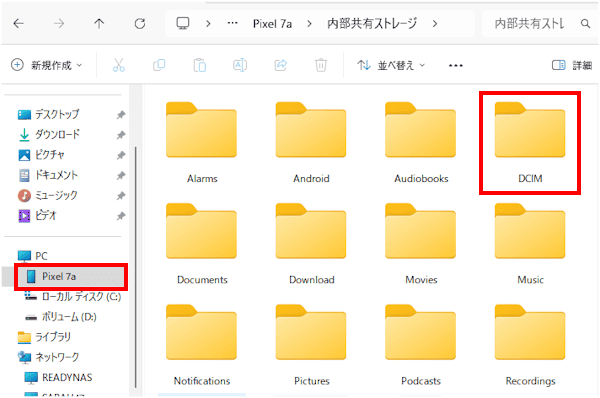This screenshot has width=600, height=398.
Task: Click the Rename icon in toolbar
Action: click(x=240, y=65)
